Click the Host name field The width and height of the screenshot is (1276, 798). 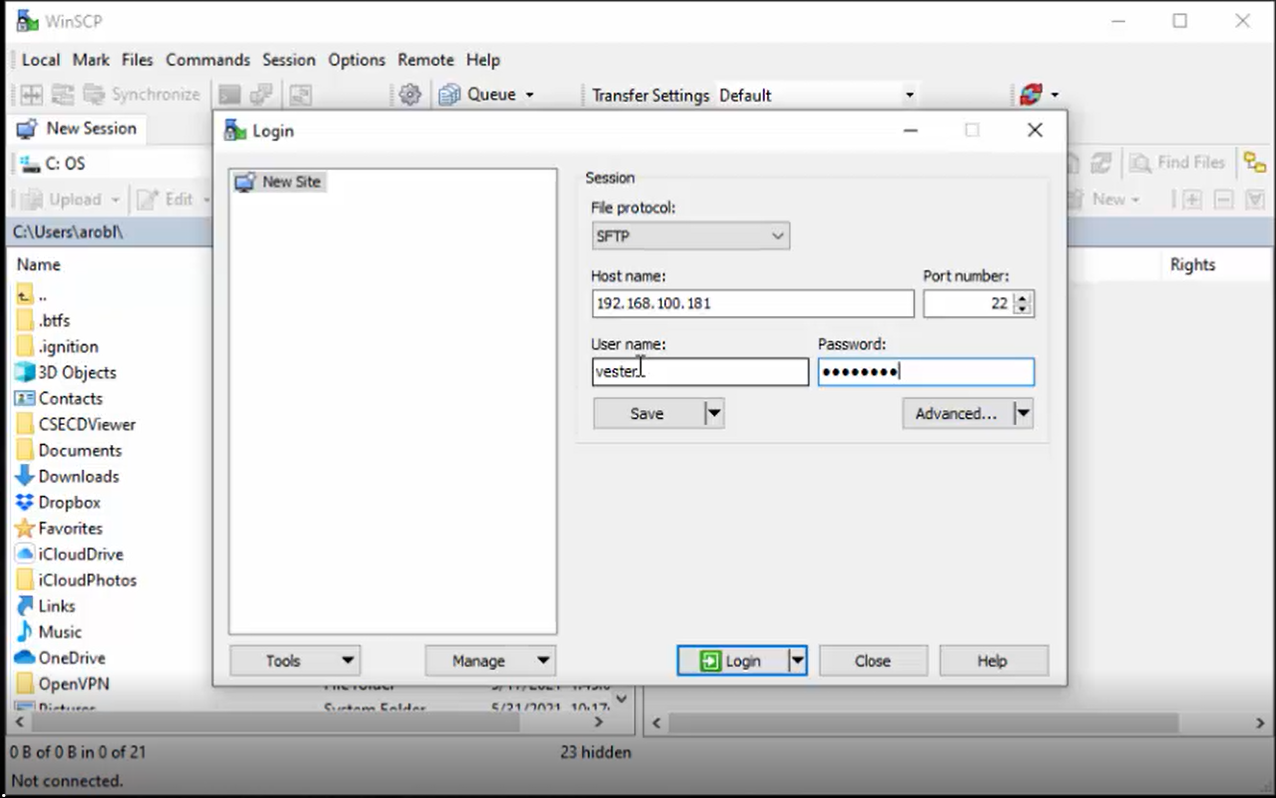pyautogui.click(x=753, y=303)
